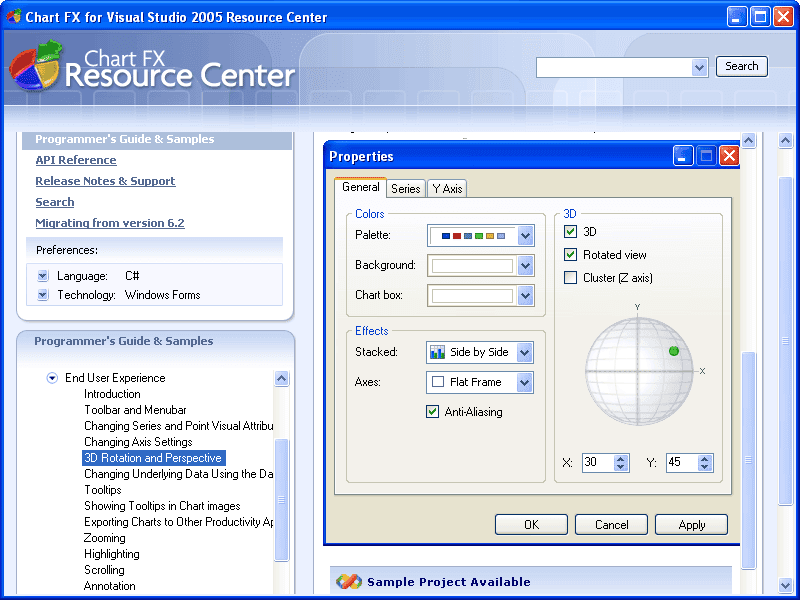Click content pane scroll up arrow
This screenshot has width=800, height=600.
748,140
